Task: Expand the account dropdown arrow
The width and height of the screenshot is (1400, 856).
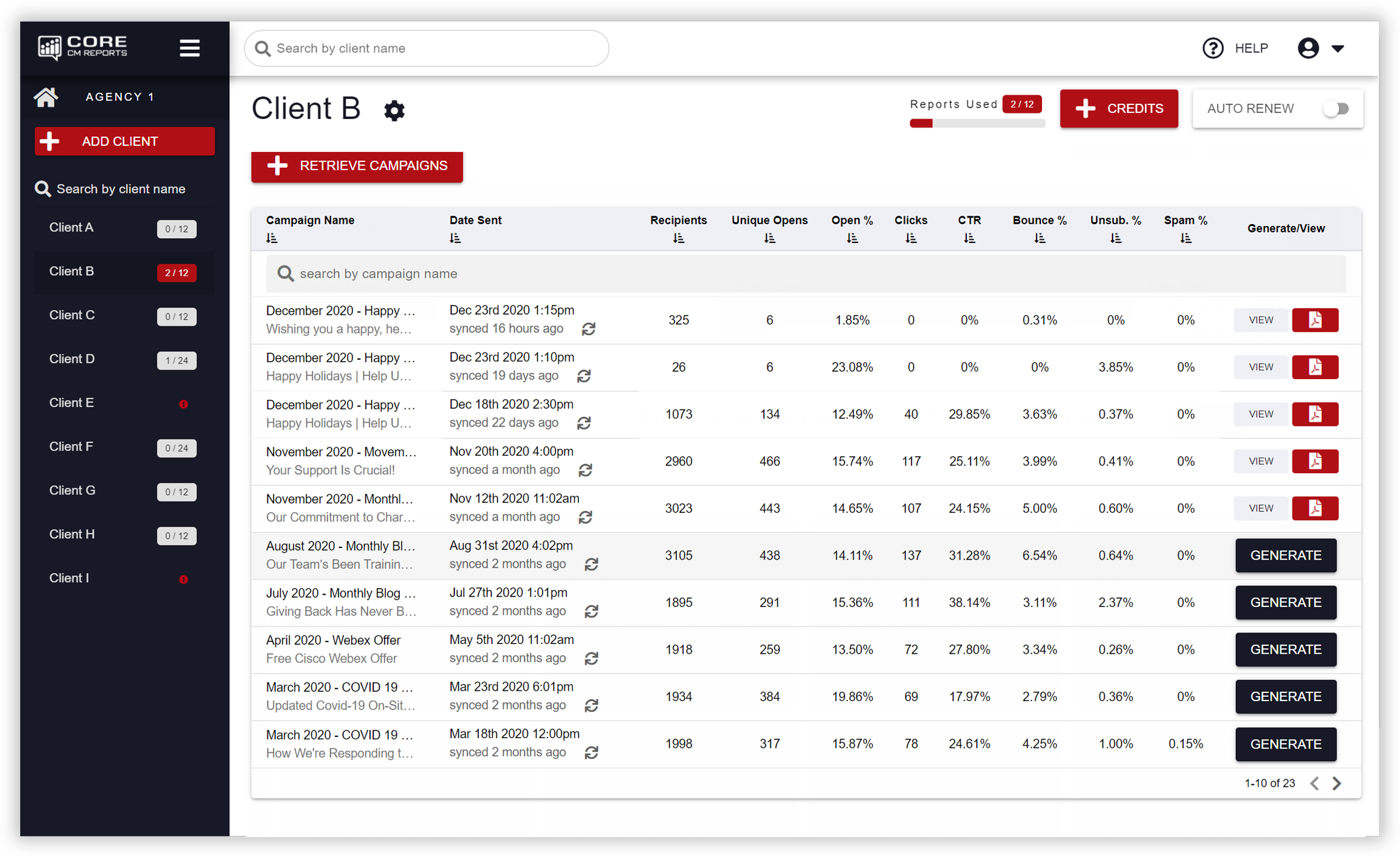Action: (x=1339, y=48)
